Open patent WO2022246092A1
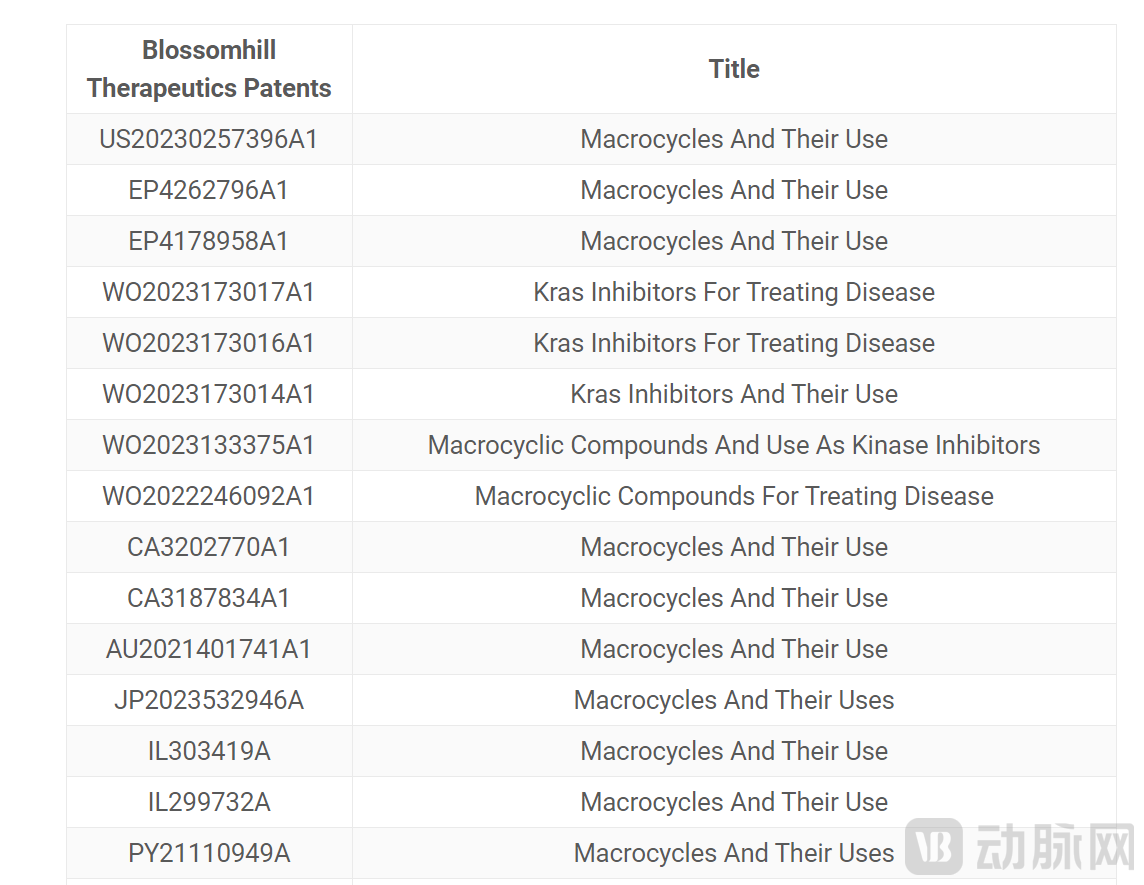The height and width of the screenshot is (885, 1144). (209, 496)
